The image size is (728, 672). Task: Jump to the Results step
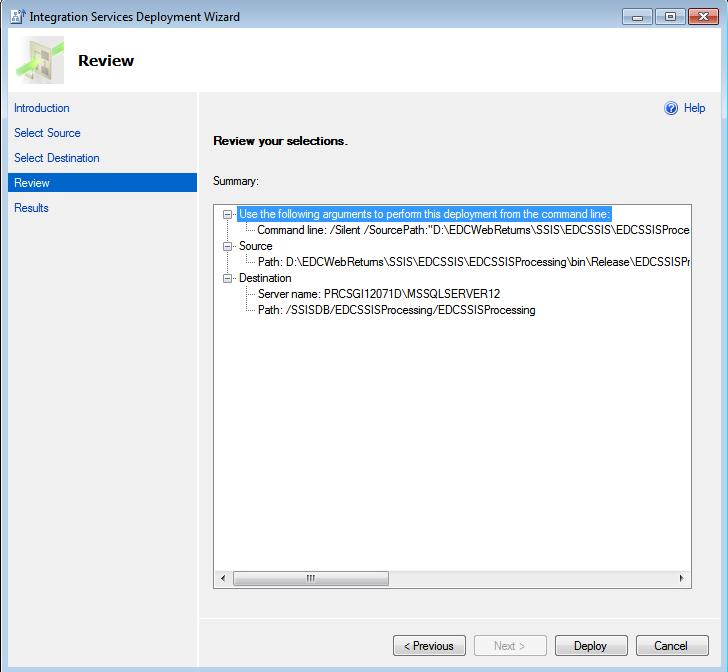click(31, 208)
